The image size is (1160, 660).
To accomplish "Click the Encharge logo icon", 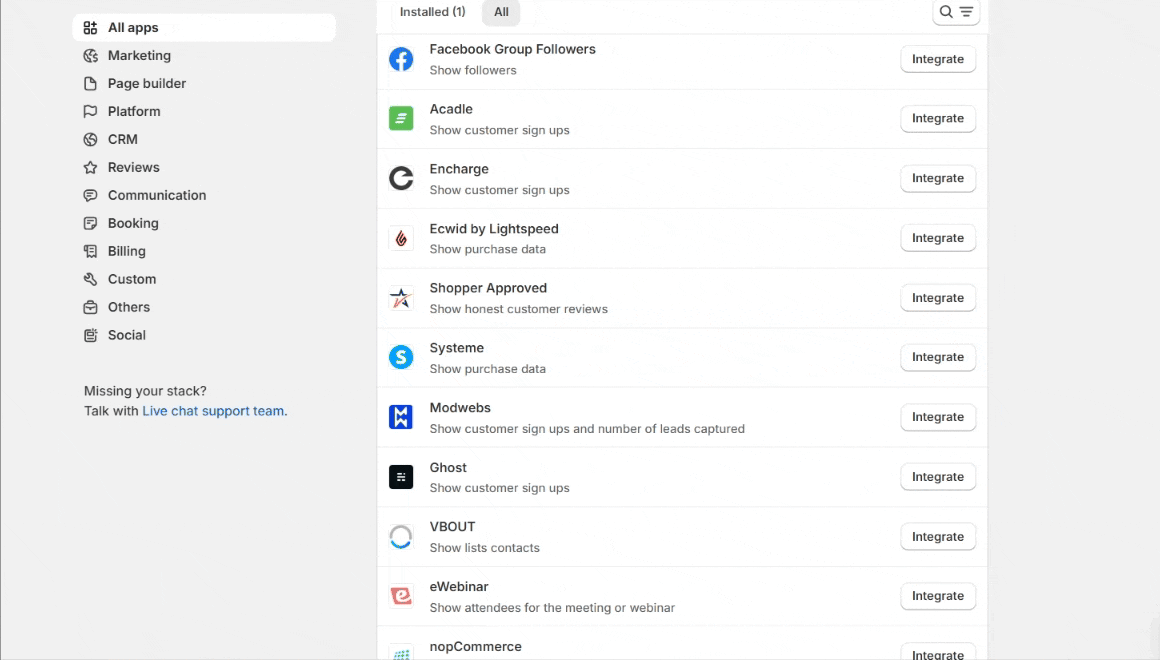I will tap(401, 179).
